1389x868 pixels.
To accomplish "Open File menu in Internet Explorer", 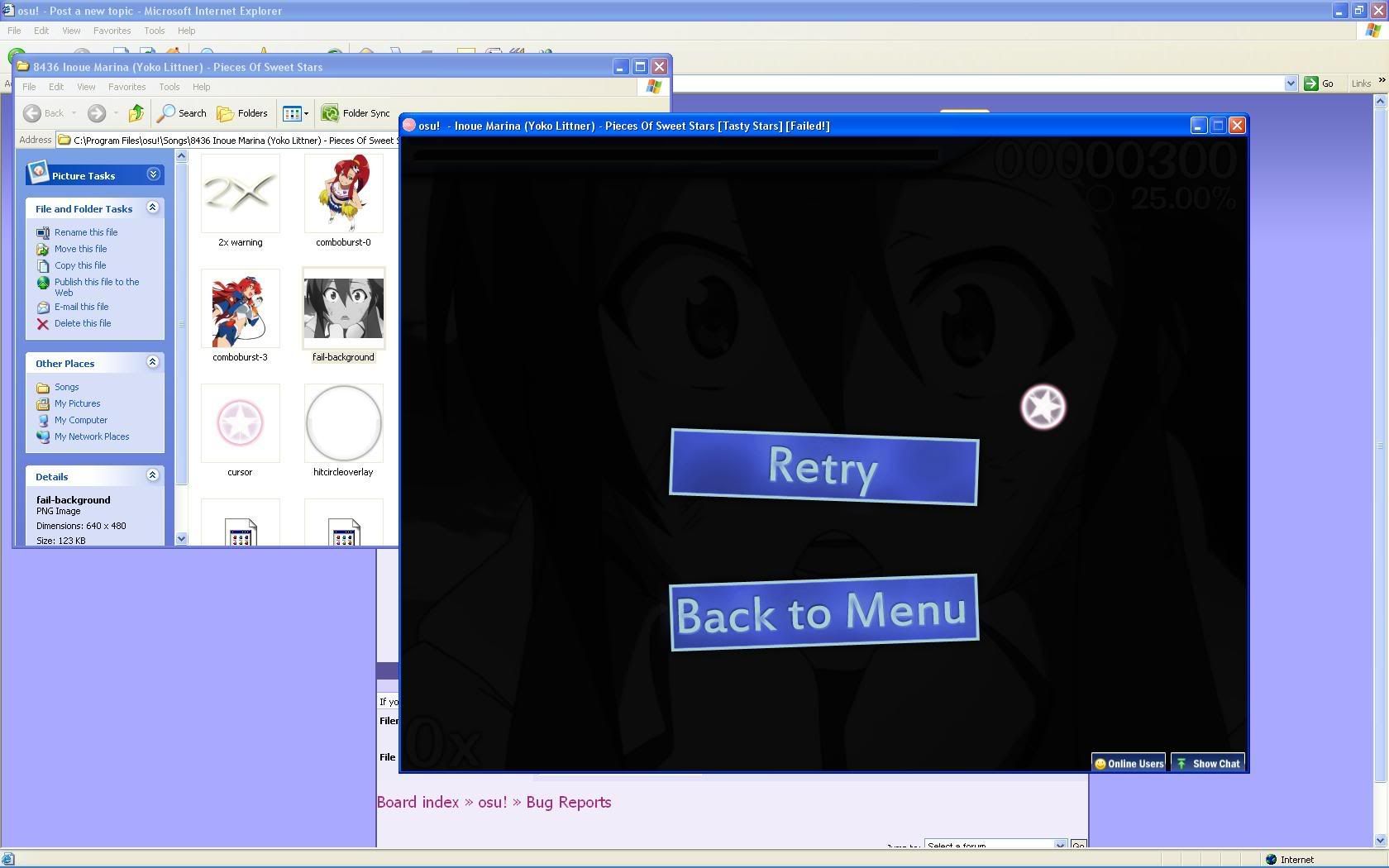I will point(14,31).
